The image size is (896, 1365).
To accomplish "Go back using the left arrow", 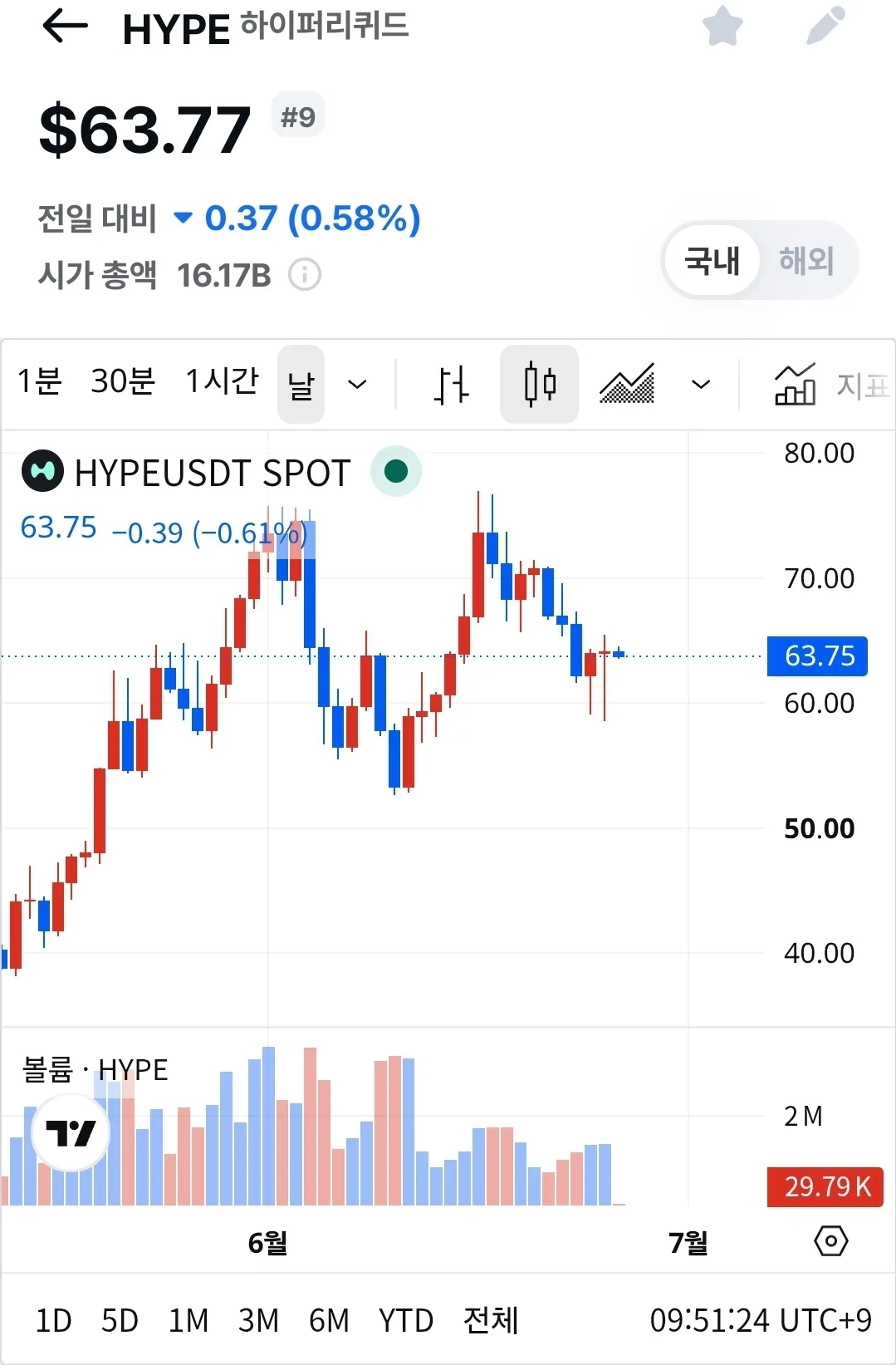I will (x=65, y=27).
